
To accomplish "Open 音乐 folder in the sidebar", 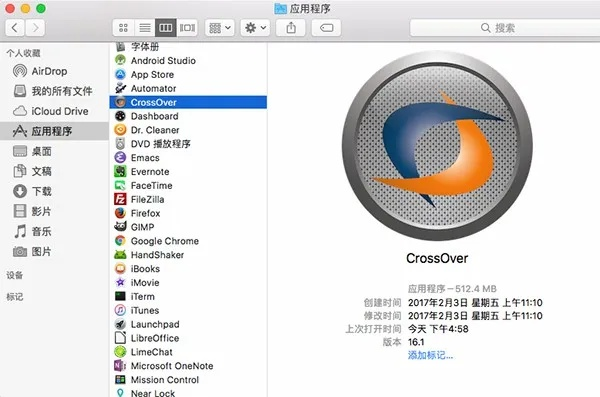I will (54, 231).
